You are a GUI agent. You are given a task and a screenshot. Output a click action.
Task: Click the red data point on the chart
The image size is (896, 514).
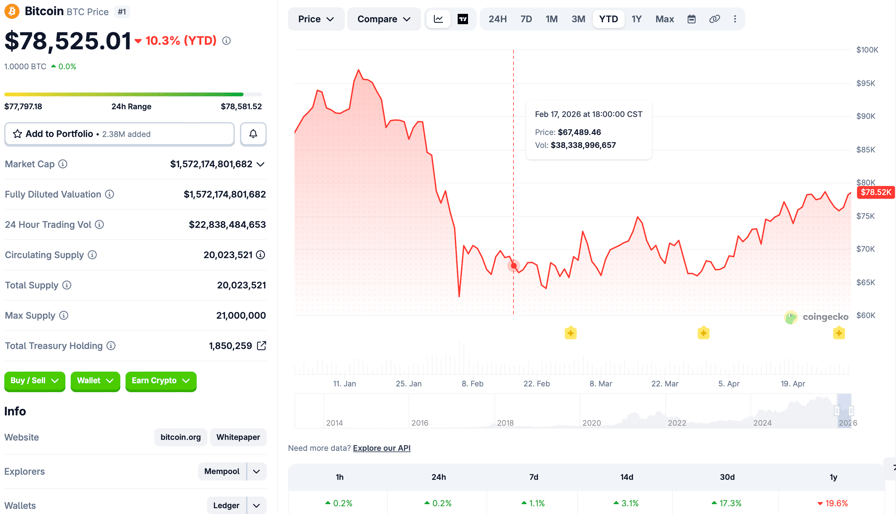513,266
